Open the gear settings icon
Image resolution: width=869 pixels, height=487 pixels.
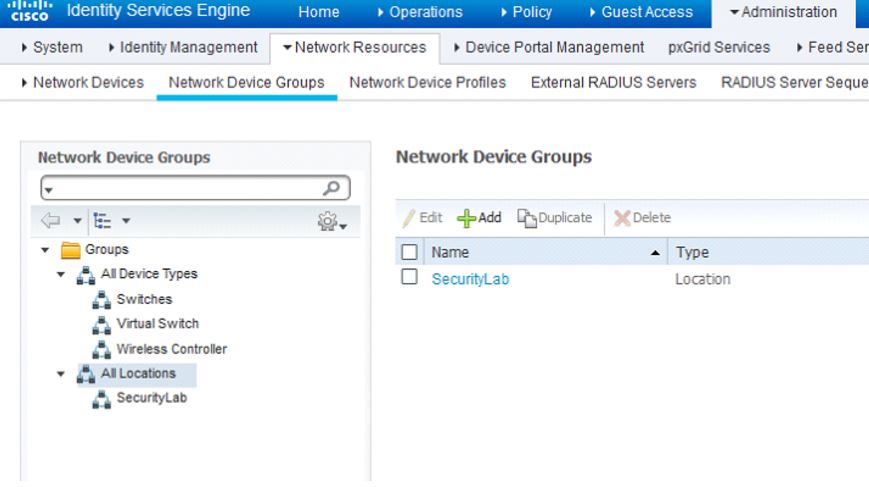pos(328,221)
